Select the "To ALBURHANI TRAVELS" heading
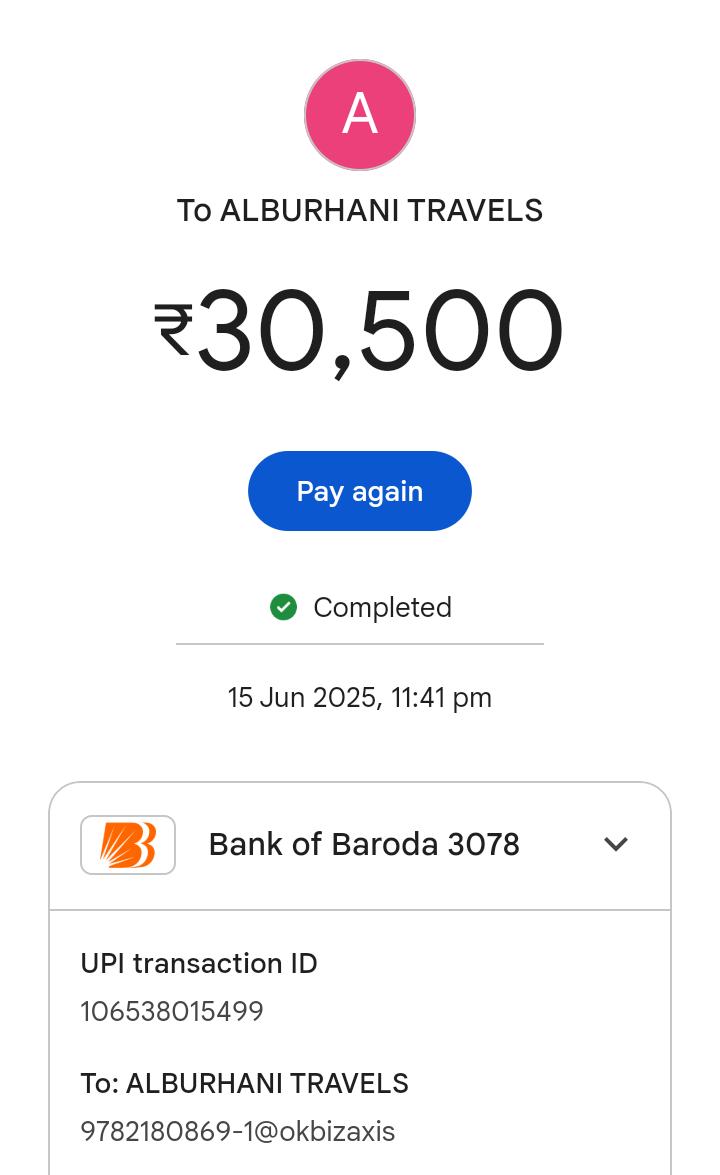Screen dimensions: 720x1175 coord(360,211)
